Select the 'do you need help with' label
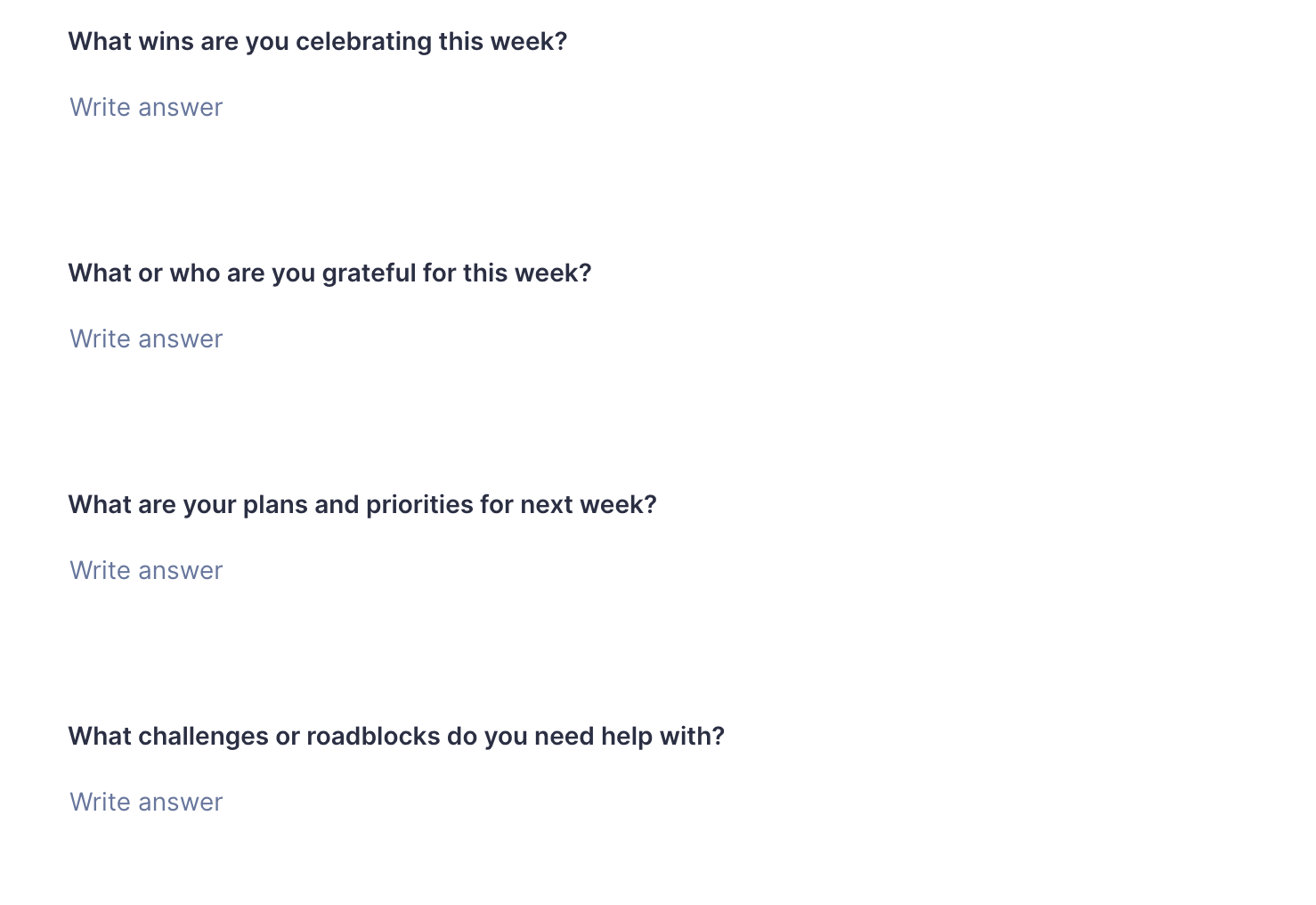 click(396, 737)
